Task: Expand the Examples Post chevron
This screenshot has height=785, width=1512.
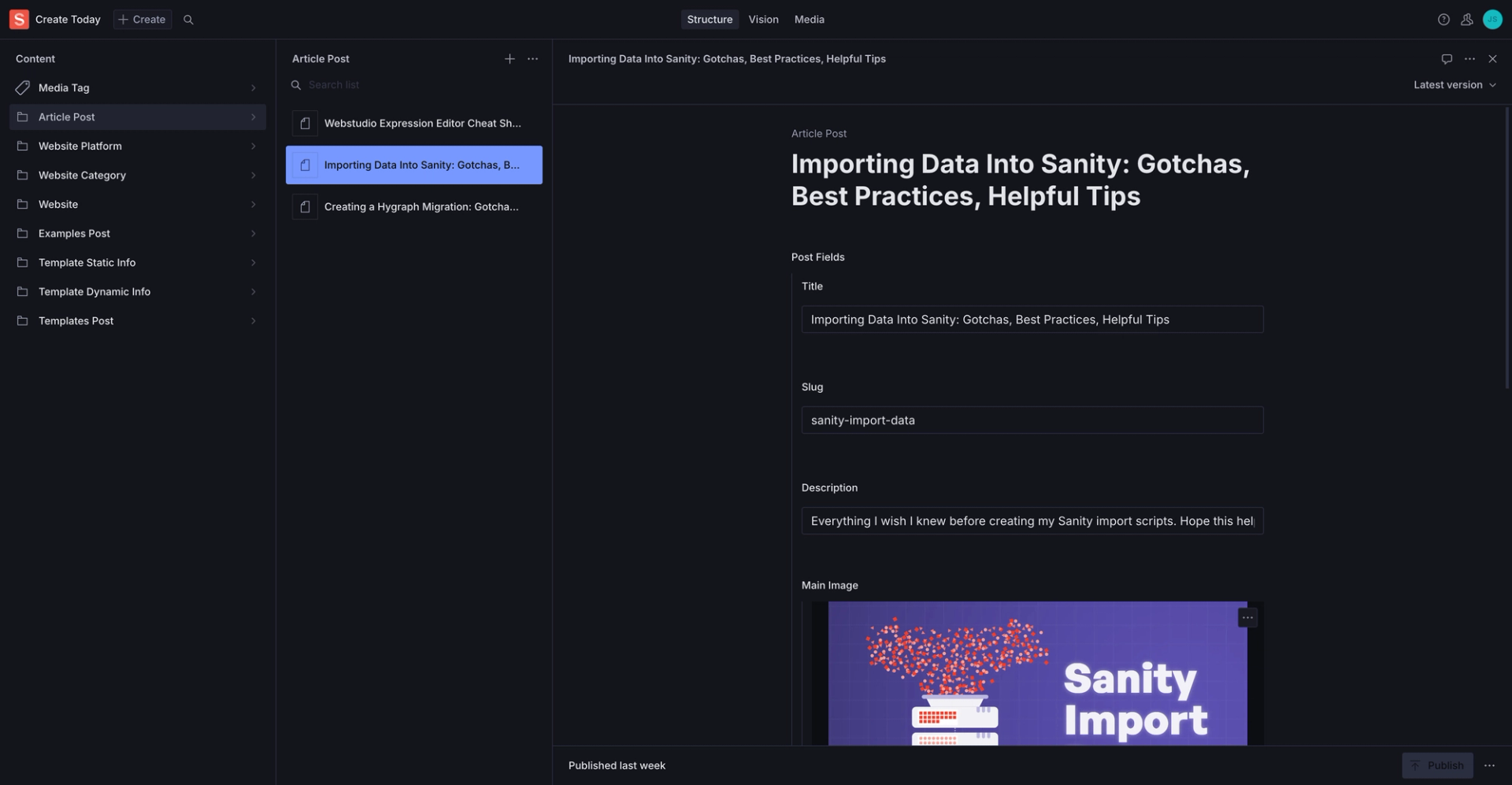Action: [254, 233]
